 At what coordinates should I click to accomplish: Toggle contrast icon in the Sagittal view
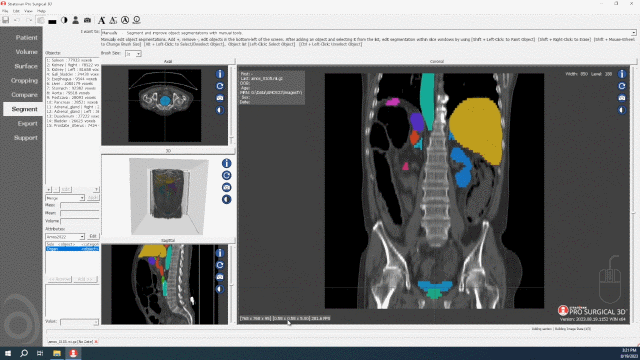pyautogui.click(x=220, y=289)
